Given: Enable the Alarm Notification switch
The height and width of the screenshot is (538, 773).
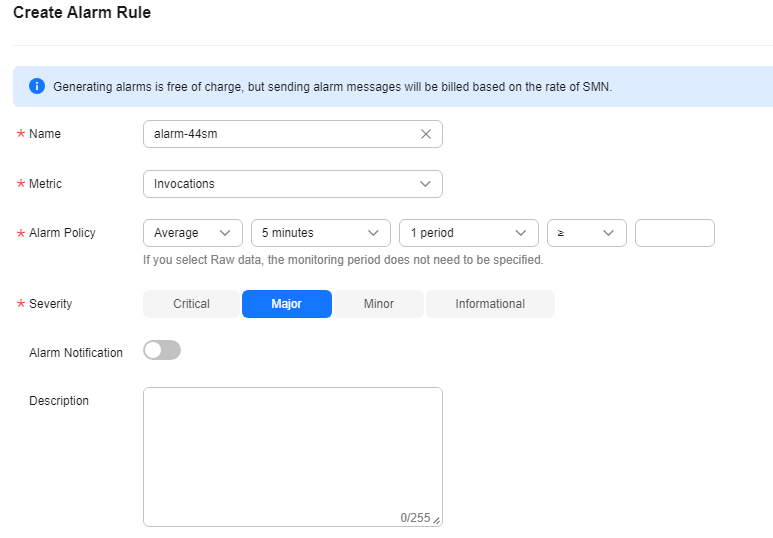Looking at the screenshot, I should click(x=162, y=350).
